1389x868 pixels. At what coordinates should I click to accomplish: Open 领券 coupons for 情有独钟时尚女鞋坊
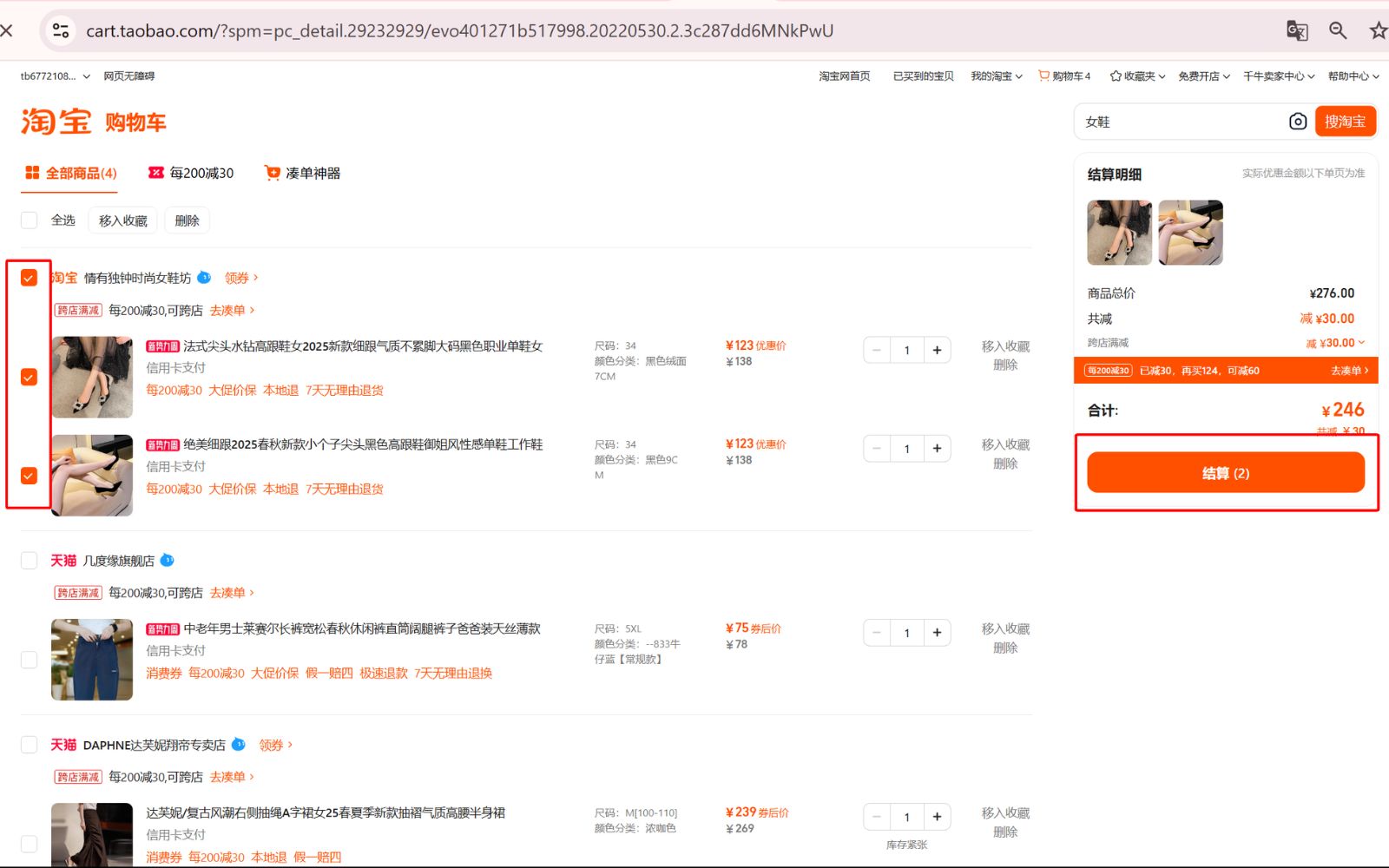tap(241, 278)
